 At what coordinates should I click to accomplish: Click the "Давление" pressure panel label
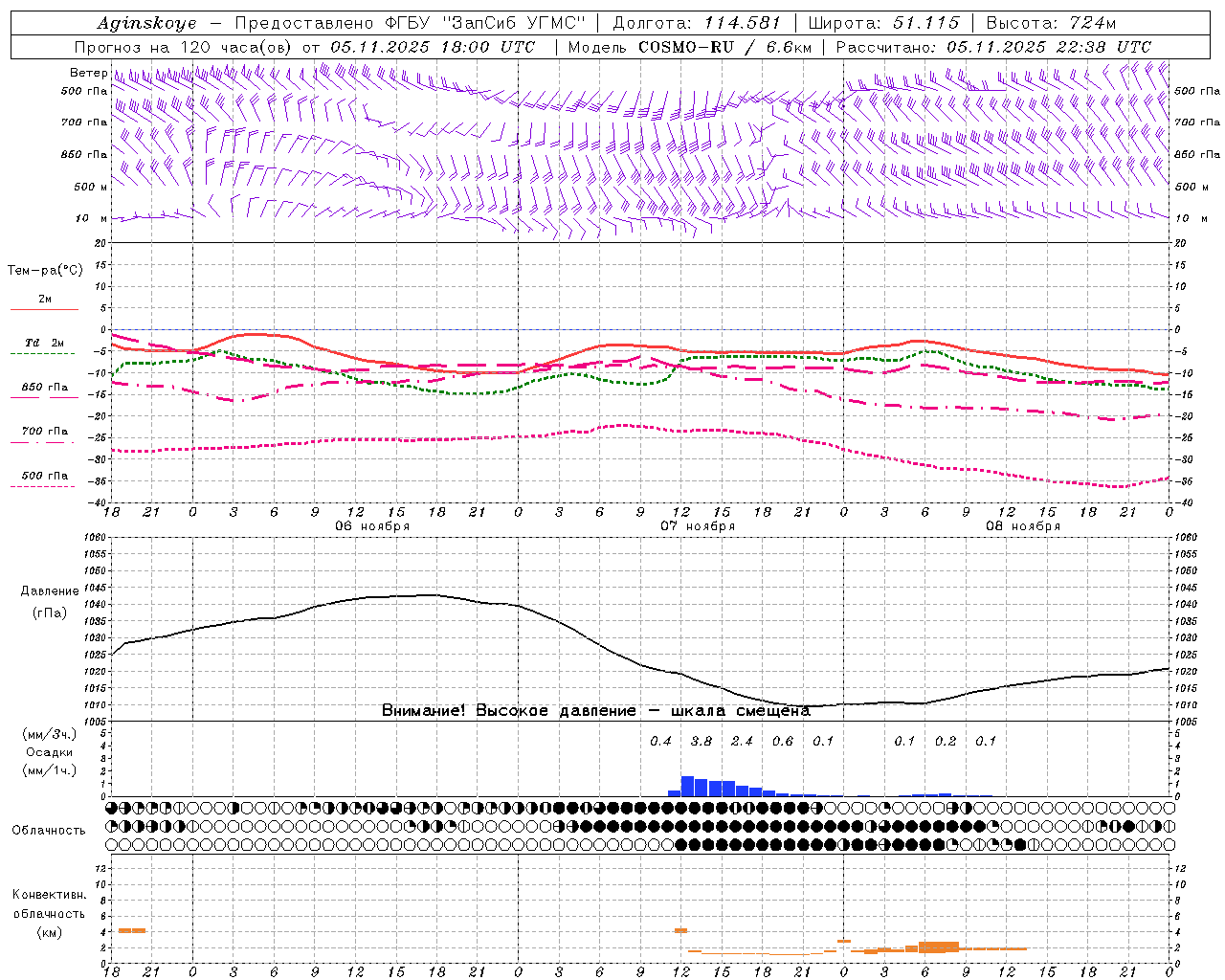point(50,591)
